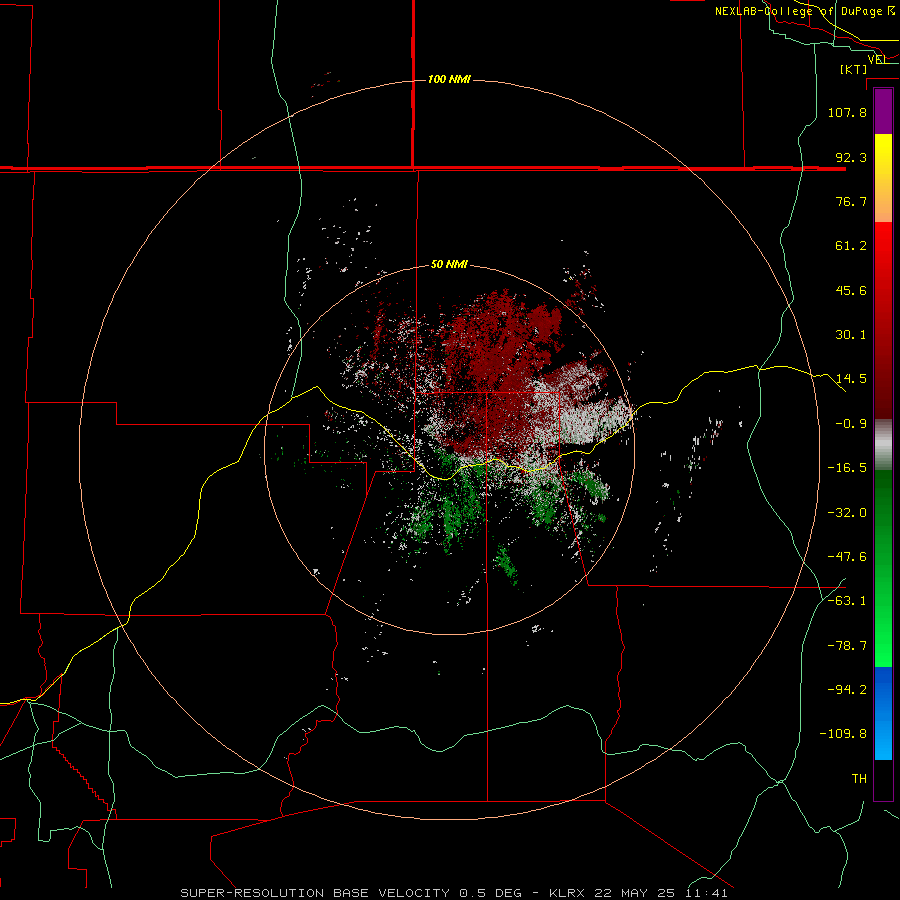Click the VEL legend title

(876, 59)
